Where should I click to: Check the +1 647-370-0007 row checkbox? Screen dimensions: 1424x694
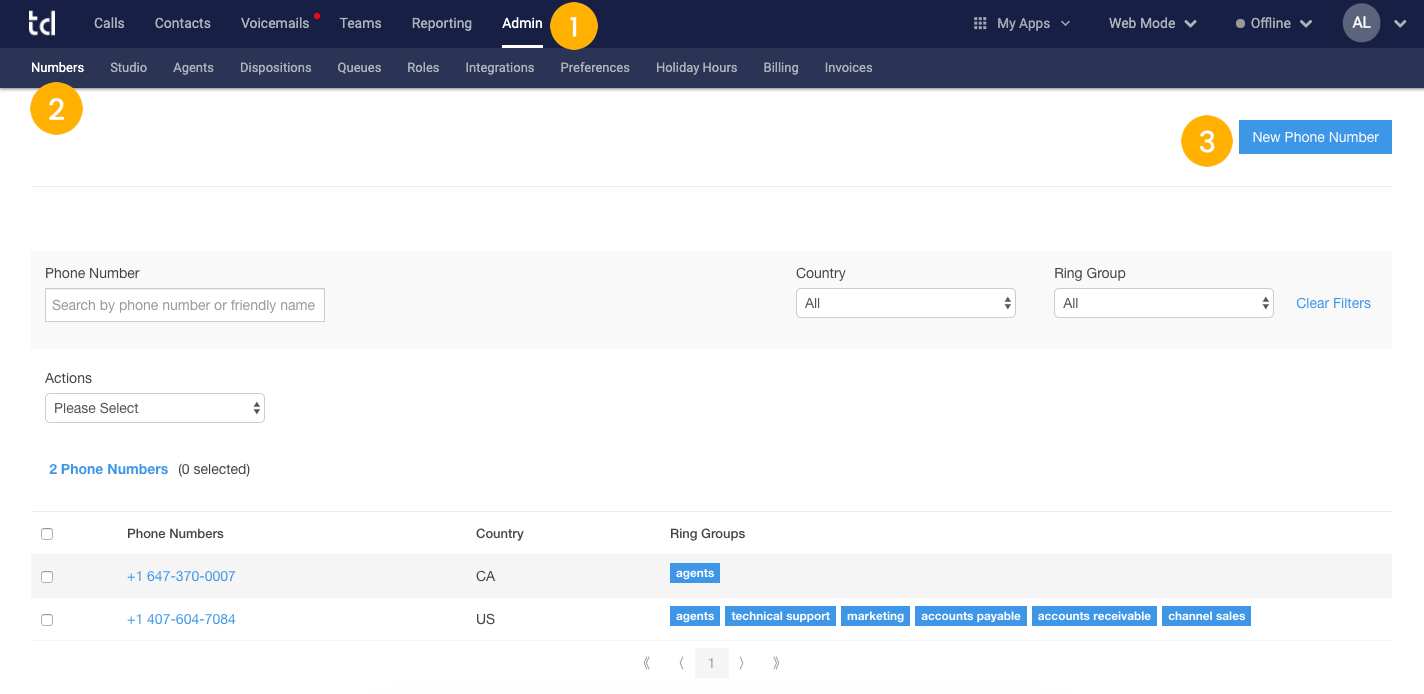tap(47, 577)
